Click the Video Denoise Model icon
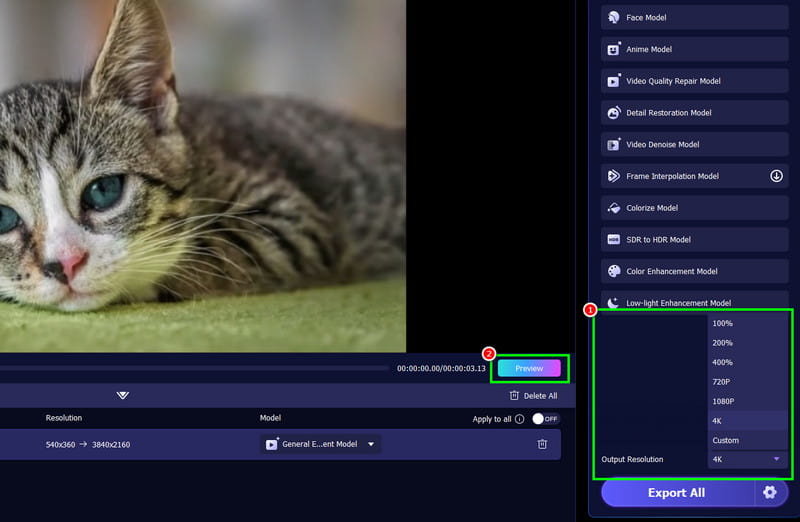This screenshot has width=800, height=522. point(613,144)
